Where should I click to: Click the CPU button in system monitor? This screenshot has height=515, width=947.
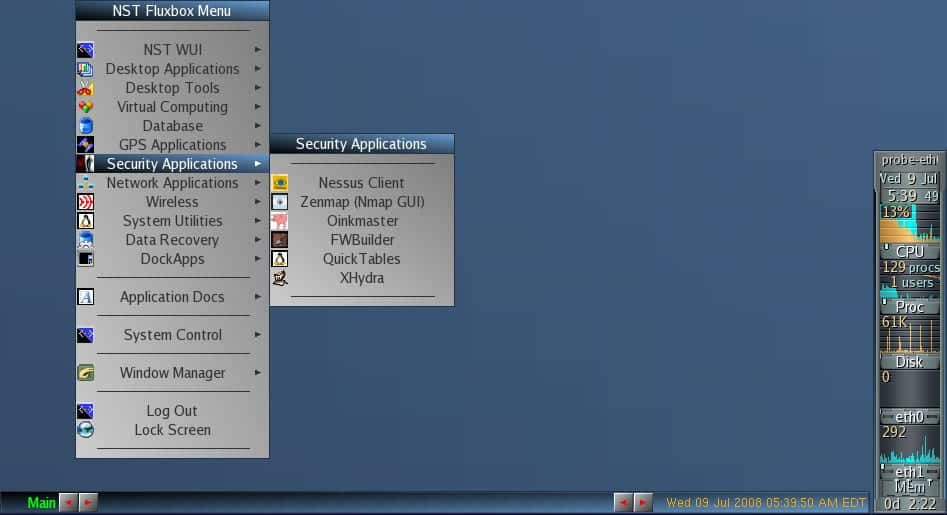(x=910, y=251)
